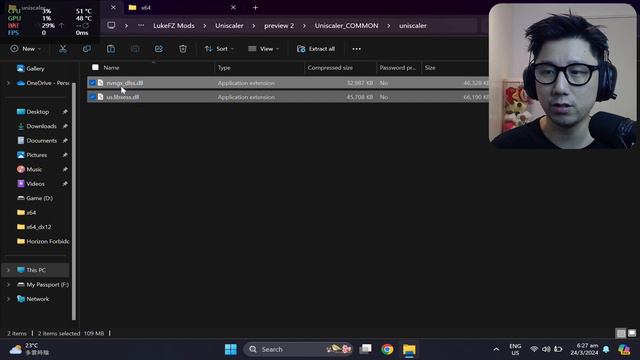Open Pictures in quick access
Screen dimensions: 640x360
tap(36, 155)
